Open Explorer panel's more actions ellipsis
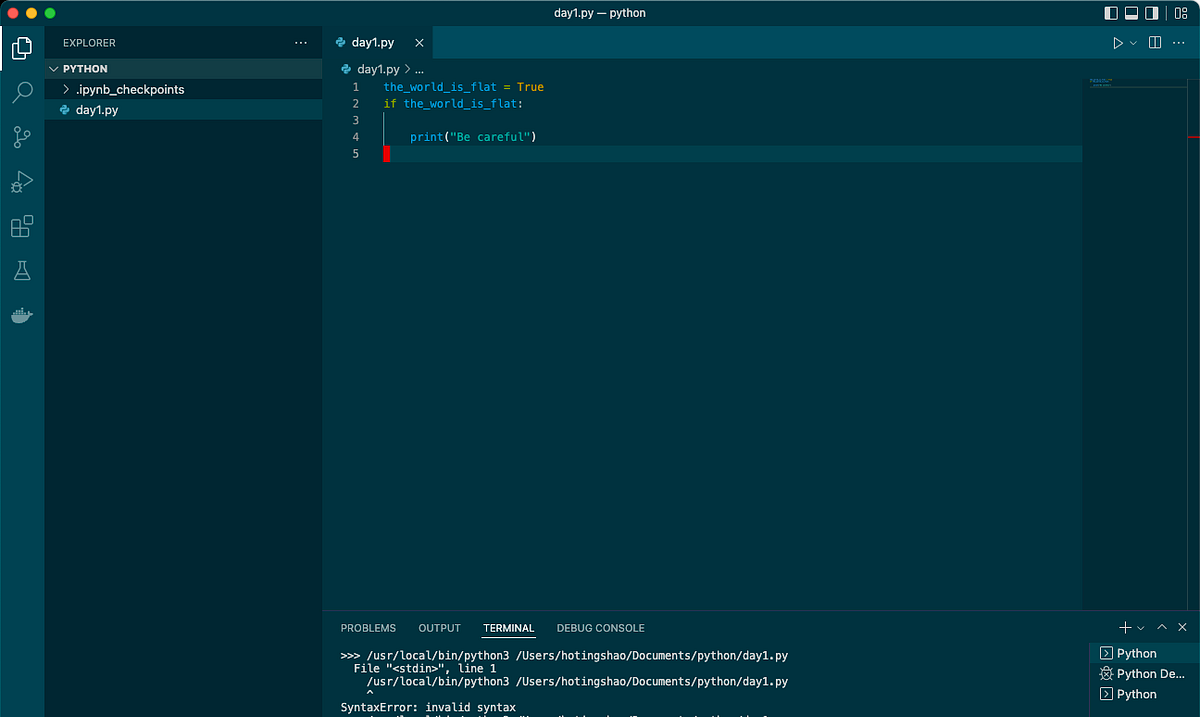 pos(301,43)
